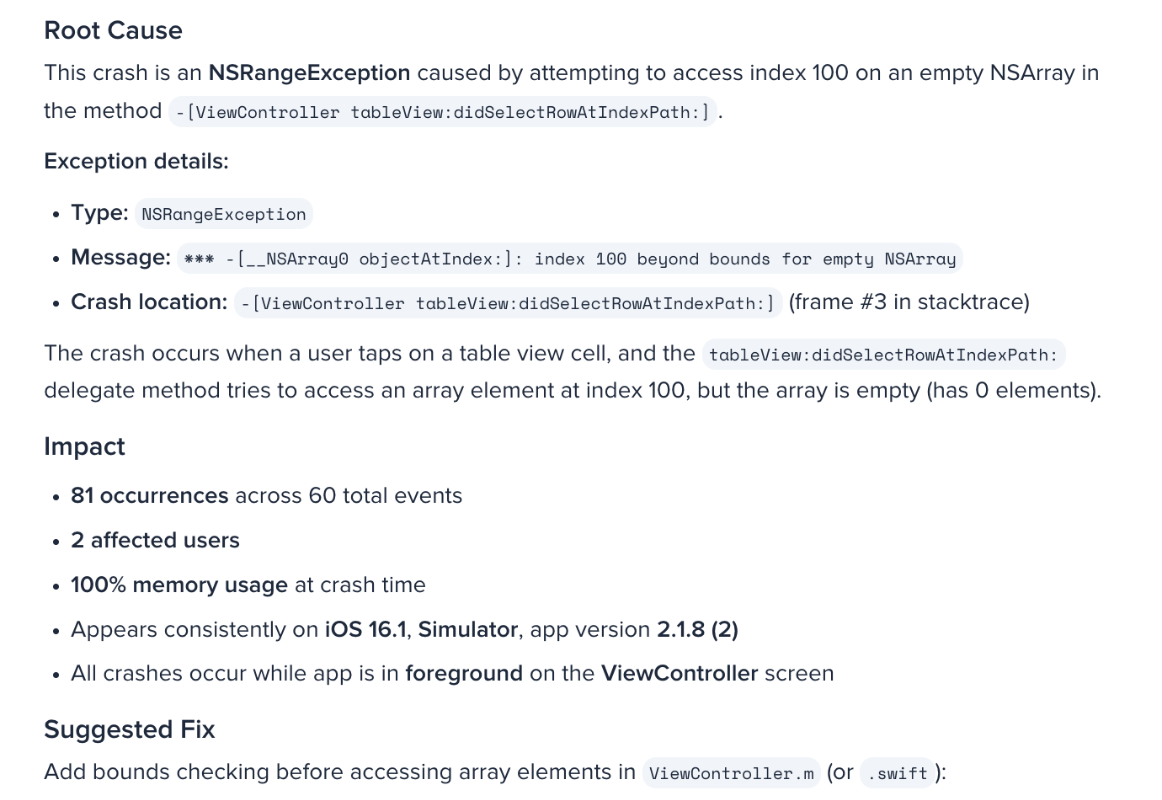
Task: Click the "(frame #3 in stacktrace)" text
Action: click(x=909, y=302)
